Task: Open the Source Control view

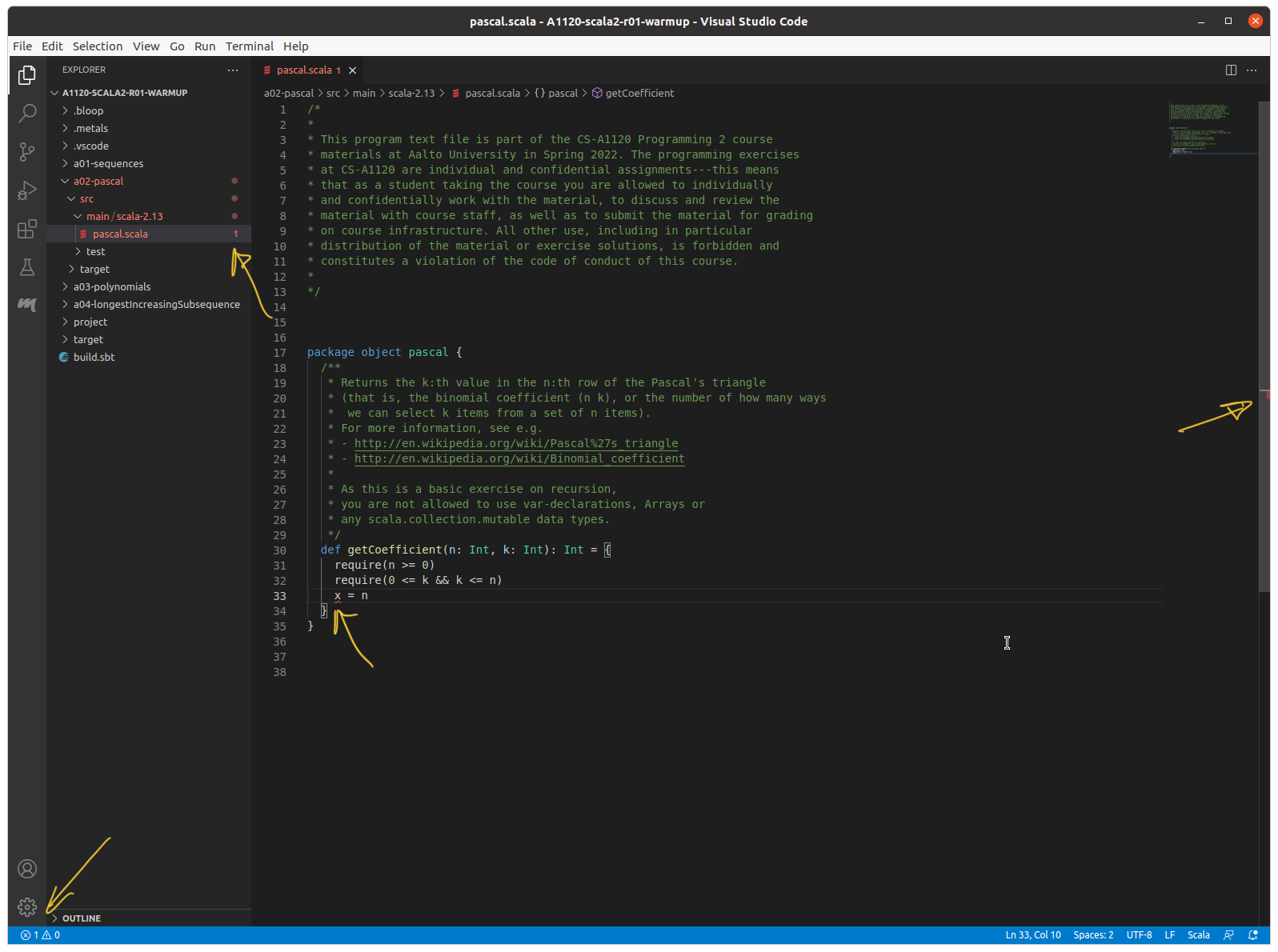Action: pos(27,151)
